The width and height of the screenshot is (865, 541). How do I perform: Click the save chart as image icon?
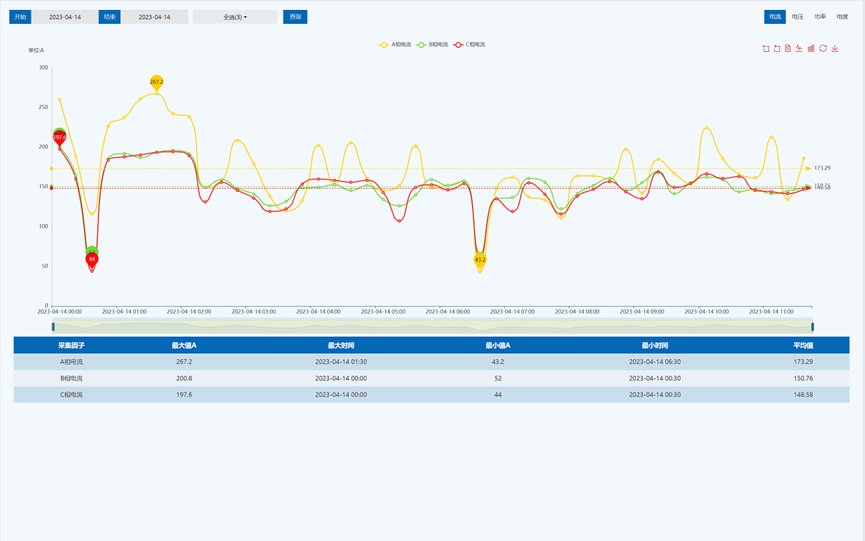pyautogui.click(x=835, y=49)
